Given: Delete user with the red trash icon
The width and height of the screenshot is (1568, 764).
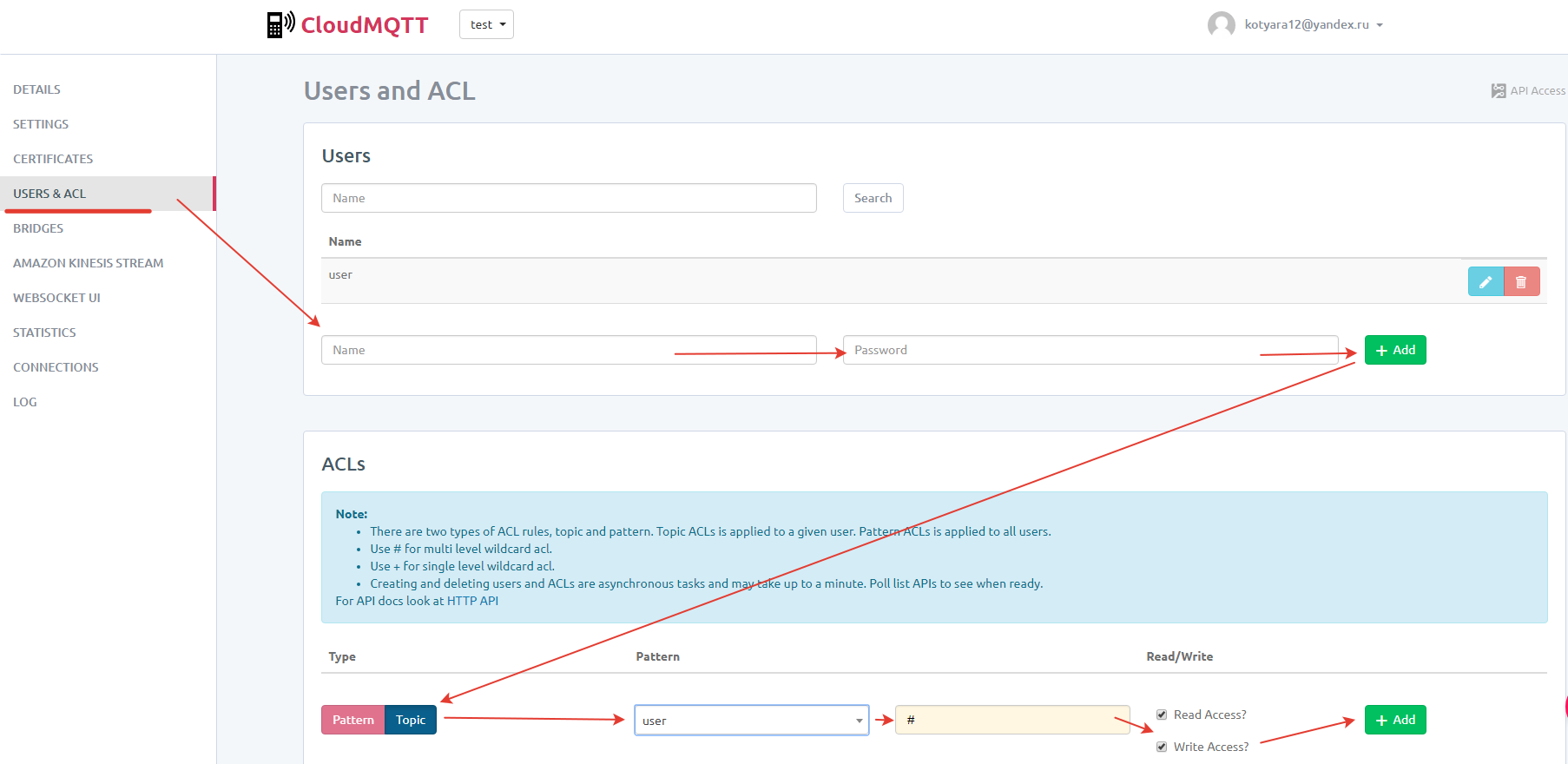Looking at the screenshot, I should pyautogui.click(x=1521, y=281).
